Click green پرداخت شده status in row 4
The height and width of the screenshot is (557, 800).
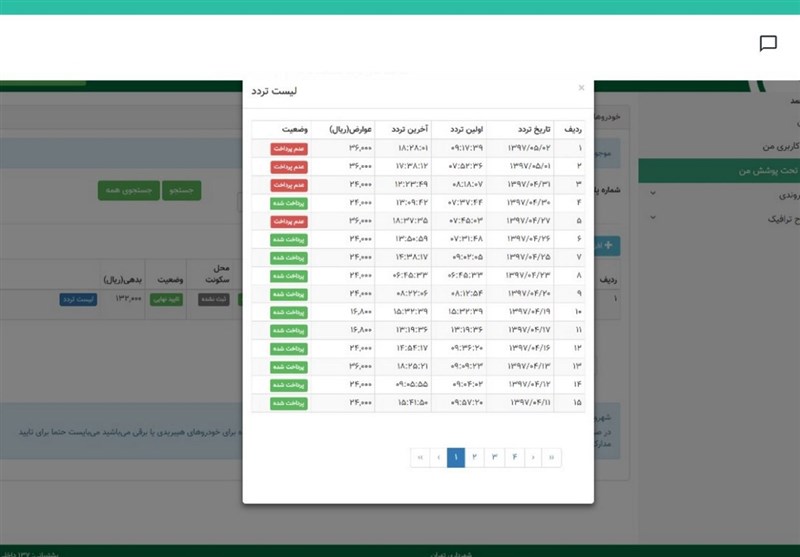point(289,203)
